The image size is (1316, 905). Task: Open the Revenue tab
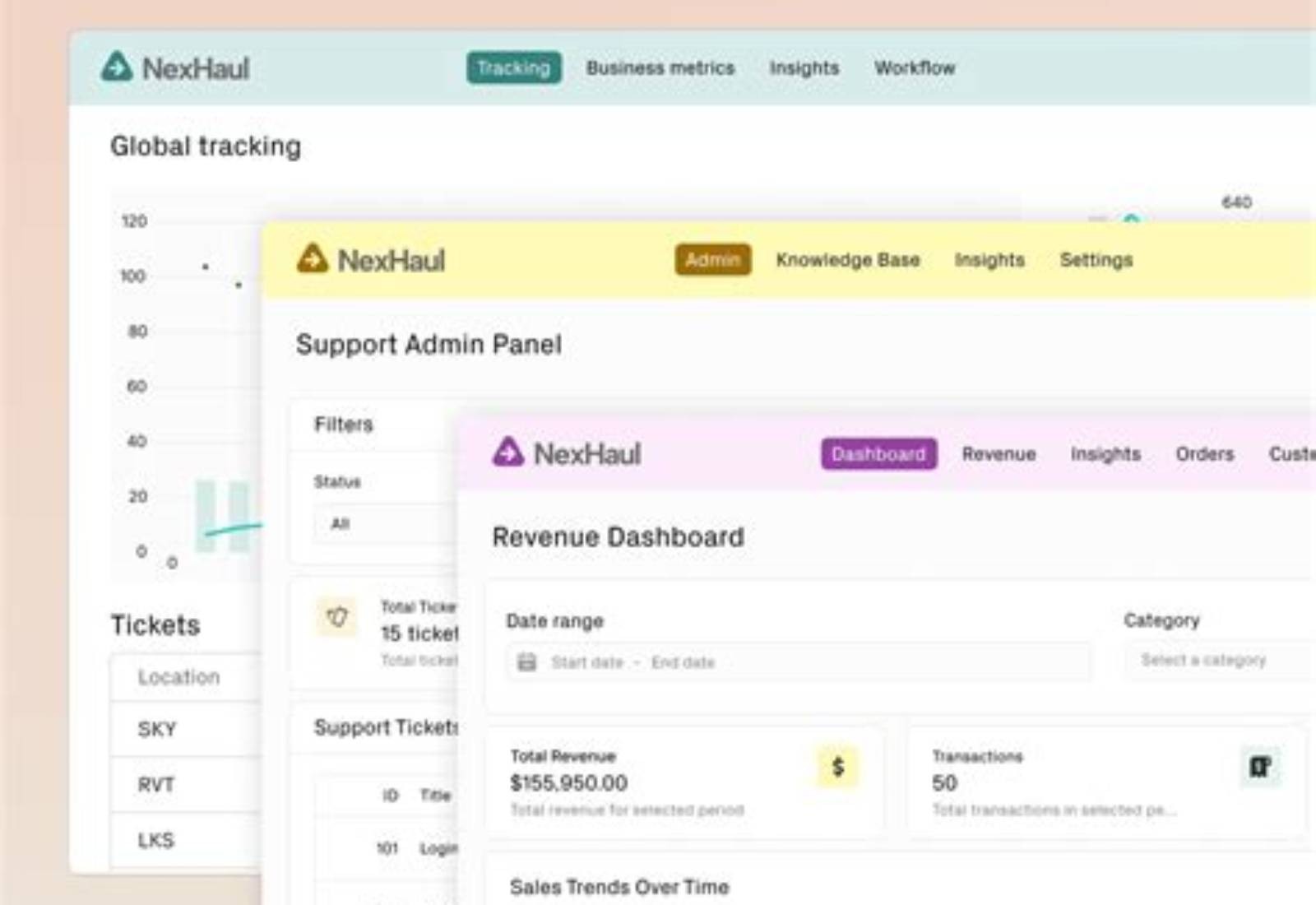click(x=999, y=453)
